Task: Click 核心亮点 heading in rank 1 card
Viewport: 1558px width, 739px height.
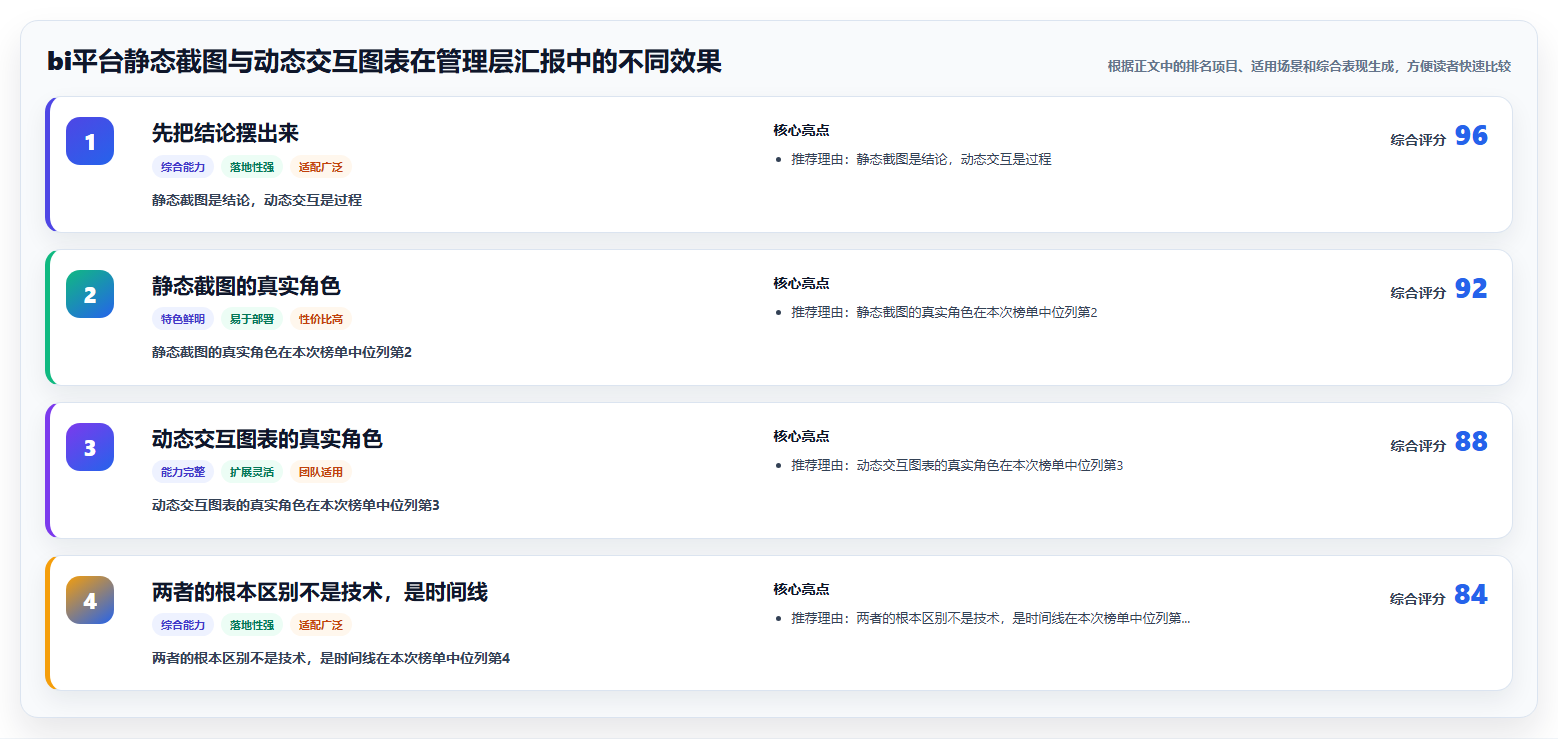Action: (x=801, y=130)
